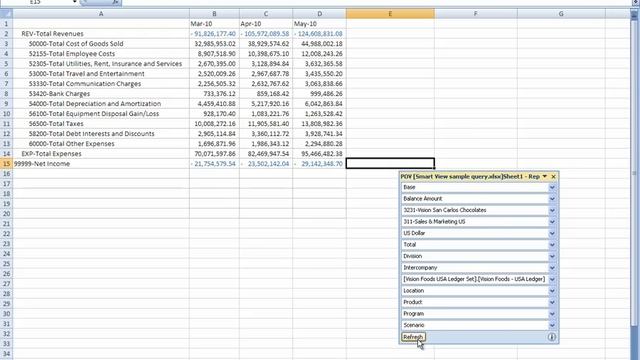640x360 pixels.
Task: Expand the Scenario dropdown
Action: [552, 325]
